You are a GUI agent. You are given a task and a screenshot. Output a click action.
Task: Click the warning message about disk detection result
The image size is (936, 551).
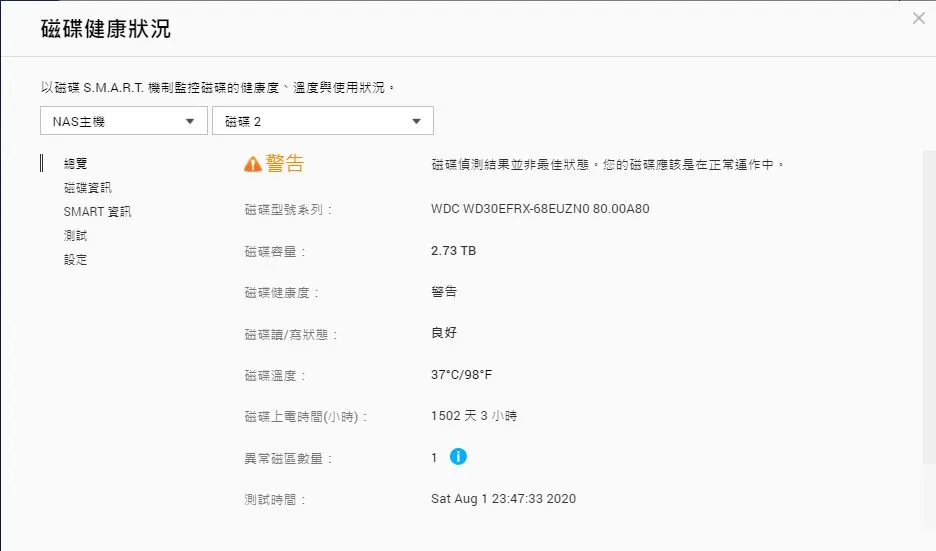(608, 164)
